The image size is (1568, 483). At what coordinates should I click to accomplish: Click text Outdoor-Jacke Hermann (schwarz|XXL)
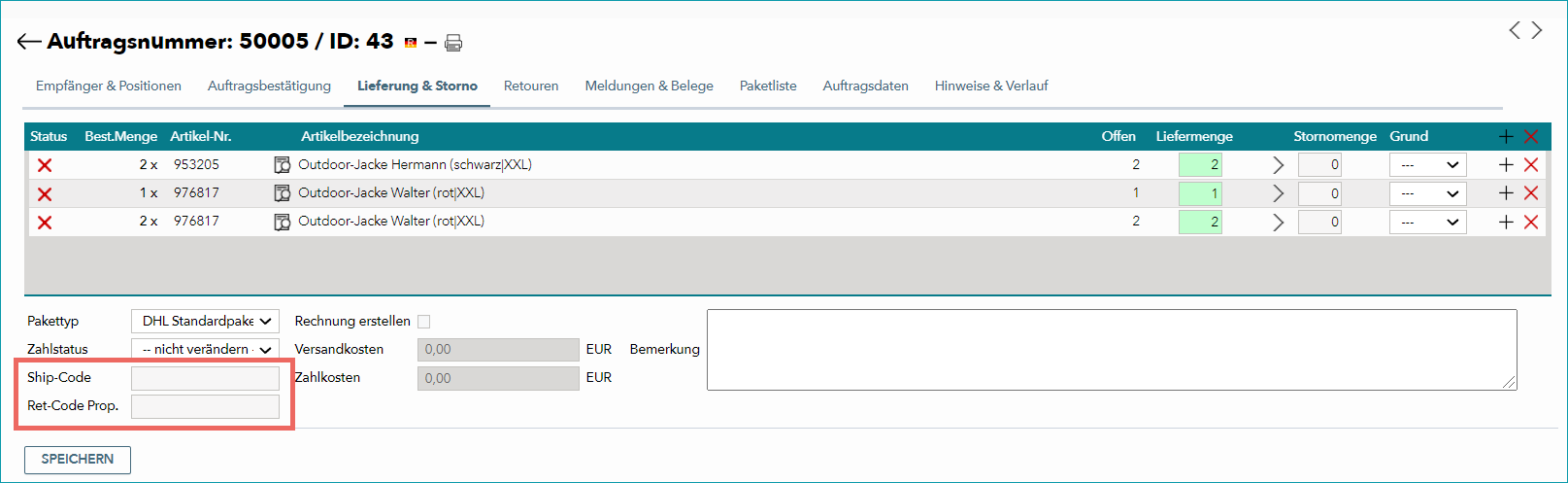point(415,165)
